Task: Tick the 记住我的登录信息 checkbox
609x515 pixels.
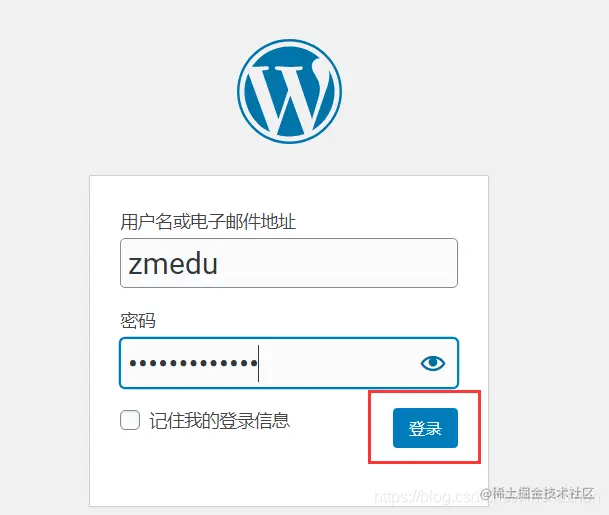Action: coord(130,420)
